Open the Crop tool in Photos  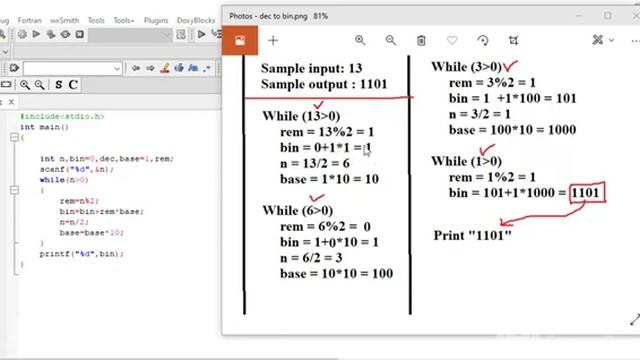click(513, 40)
